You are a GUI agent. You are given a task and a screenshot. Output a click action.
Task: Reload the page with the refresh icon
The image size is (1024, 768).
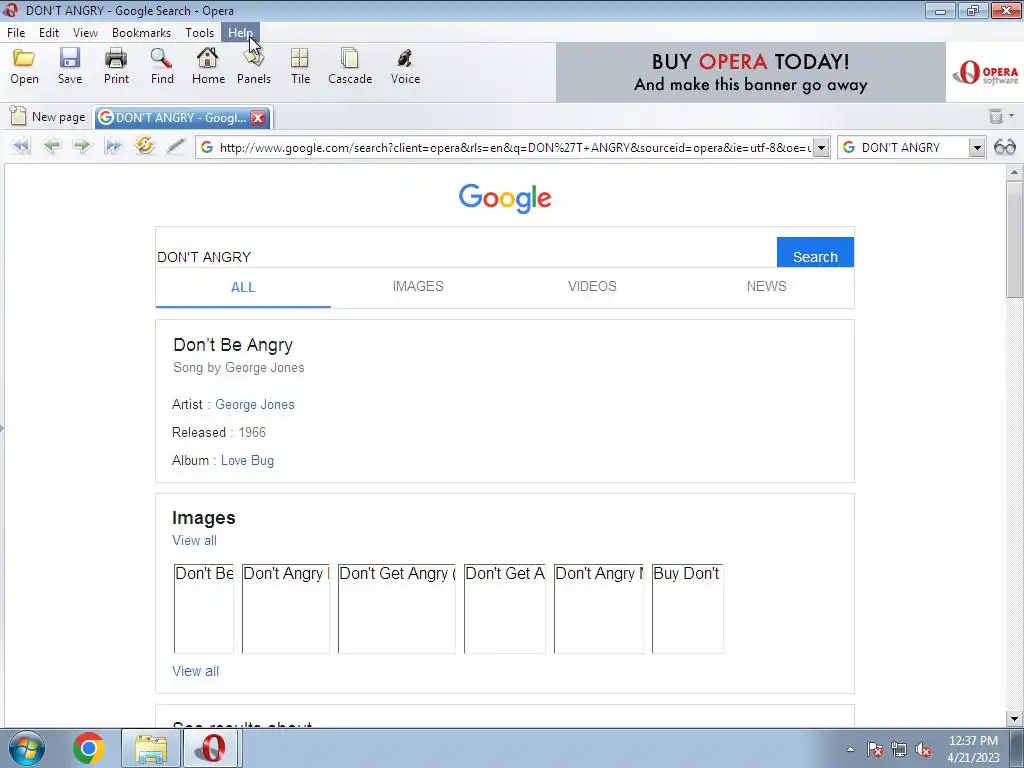[x=144, y=145]
